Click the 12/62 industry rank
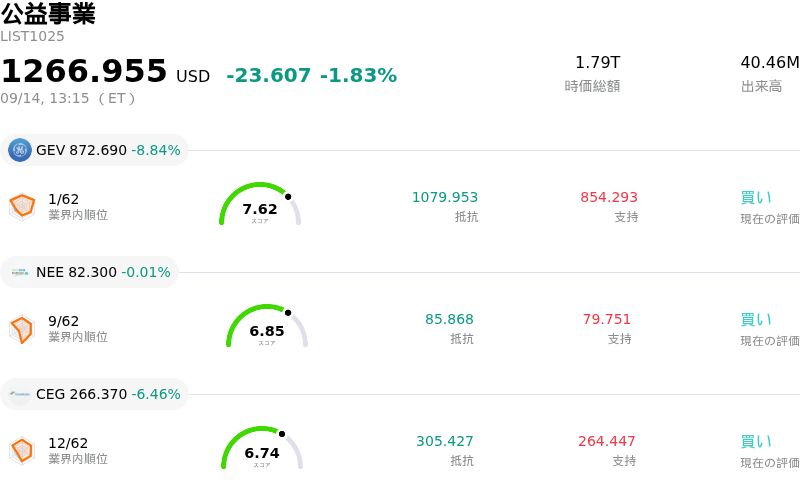The width and height of the screenshot is (800, 488). [68, 443]
